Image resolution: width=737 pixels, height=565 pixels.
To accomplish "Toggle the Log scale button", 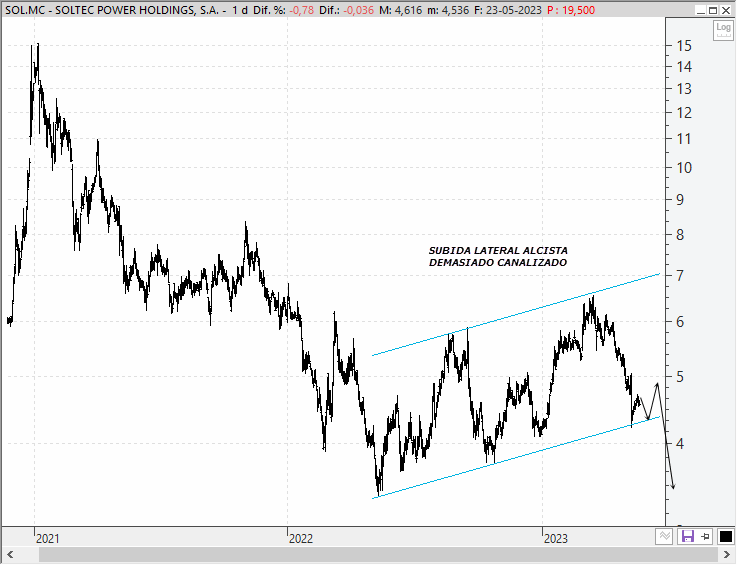I will 723,30.
